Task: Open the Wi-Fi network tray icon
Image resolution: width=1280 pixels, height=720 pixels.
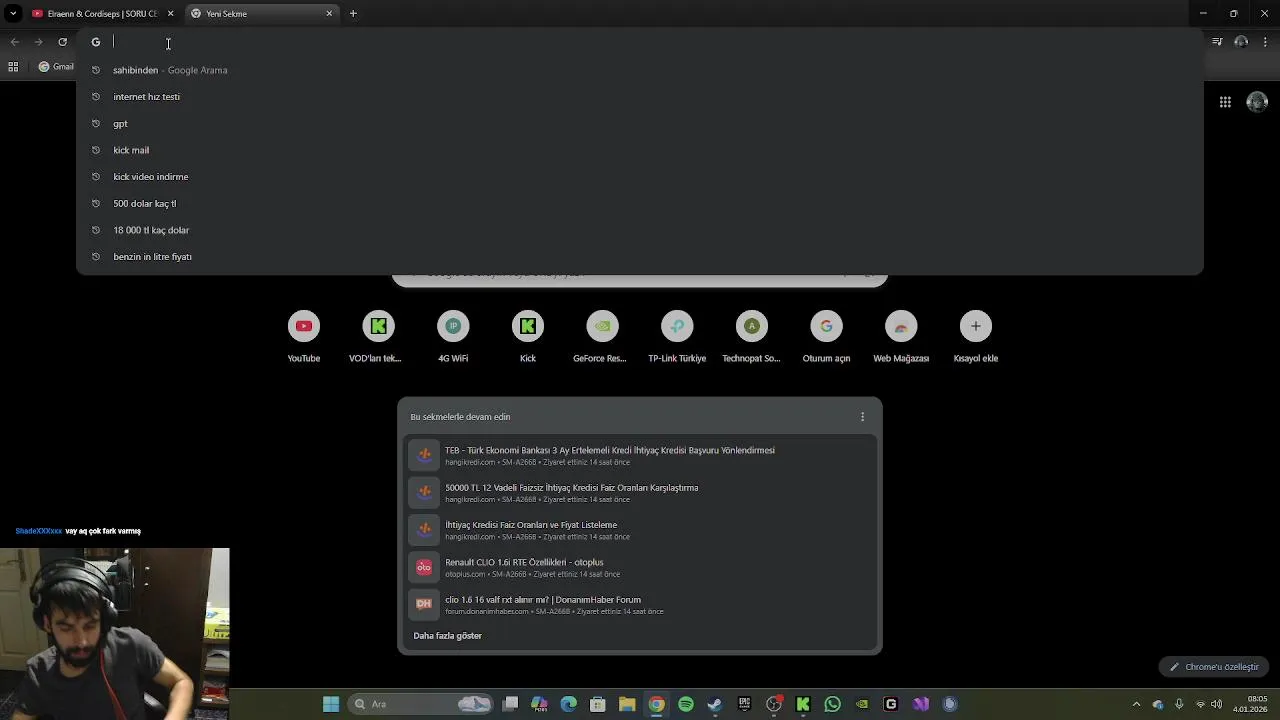Action: [x=1201, y=704]
